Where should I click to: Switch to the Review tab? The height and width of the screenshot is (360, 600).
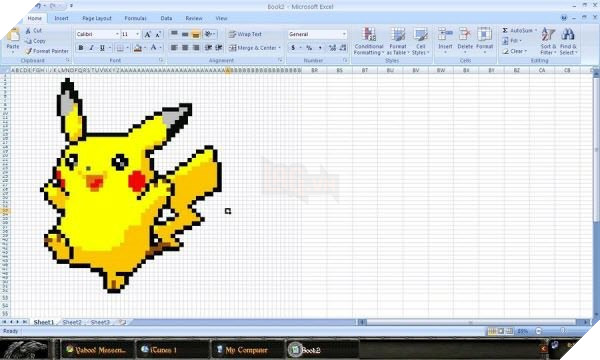tap(194, 18)
